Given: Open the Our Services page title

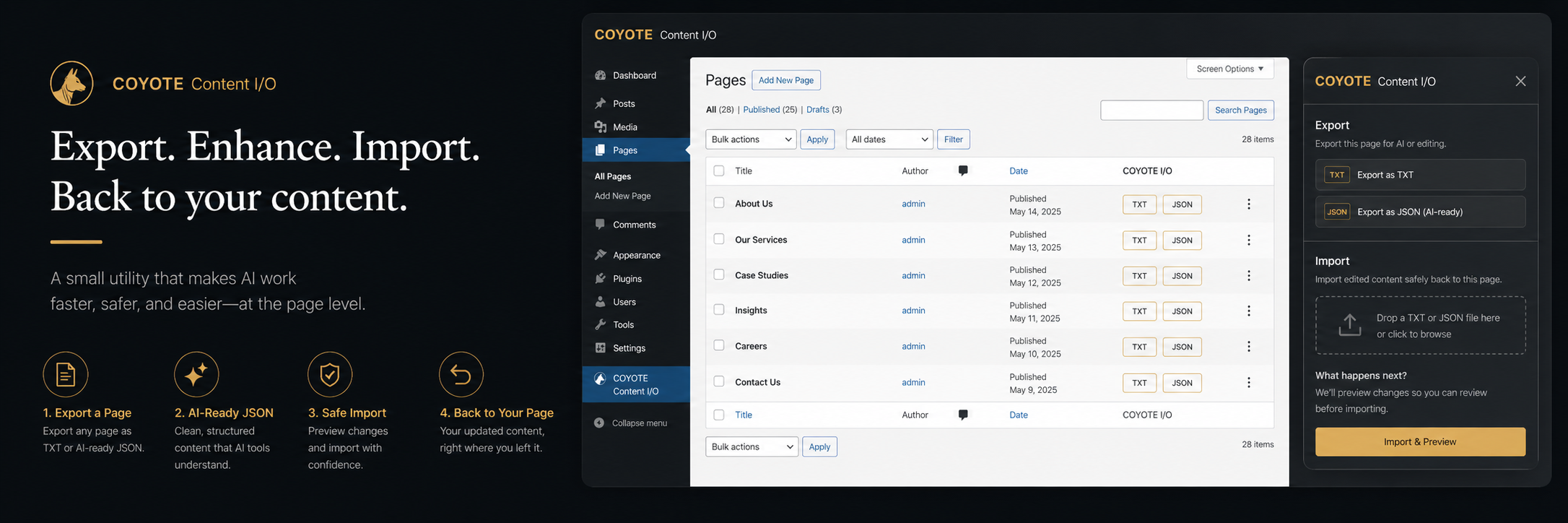Looking at the screenshot, I should [761, 240].
